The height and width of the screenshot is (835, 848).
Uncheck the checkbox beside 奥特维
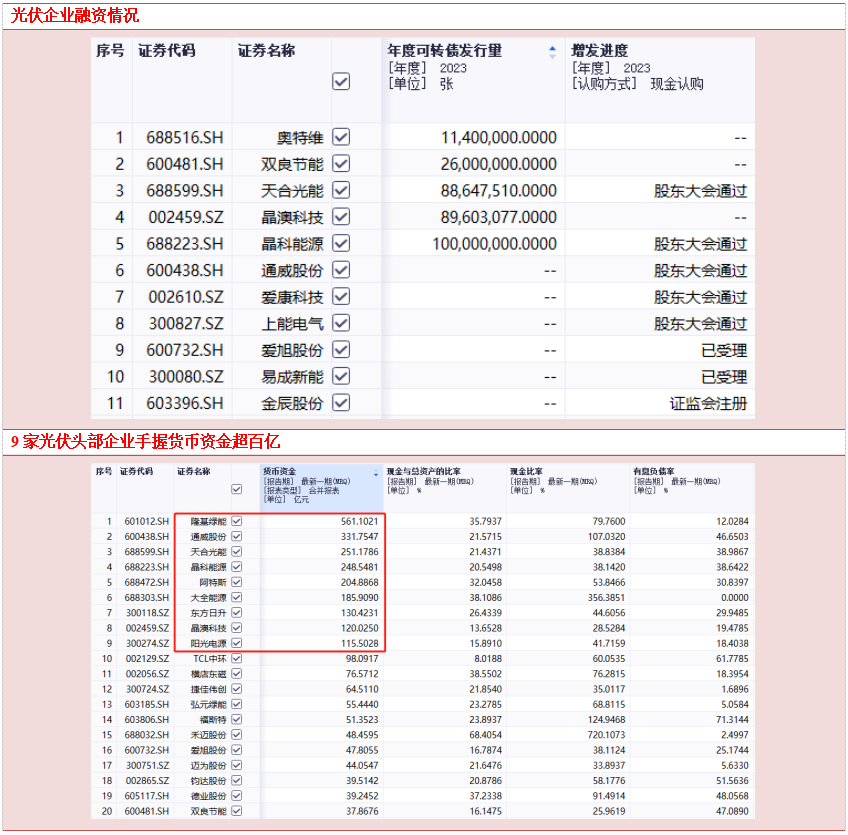(x=341, y=137)
